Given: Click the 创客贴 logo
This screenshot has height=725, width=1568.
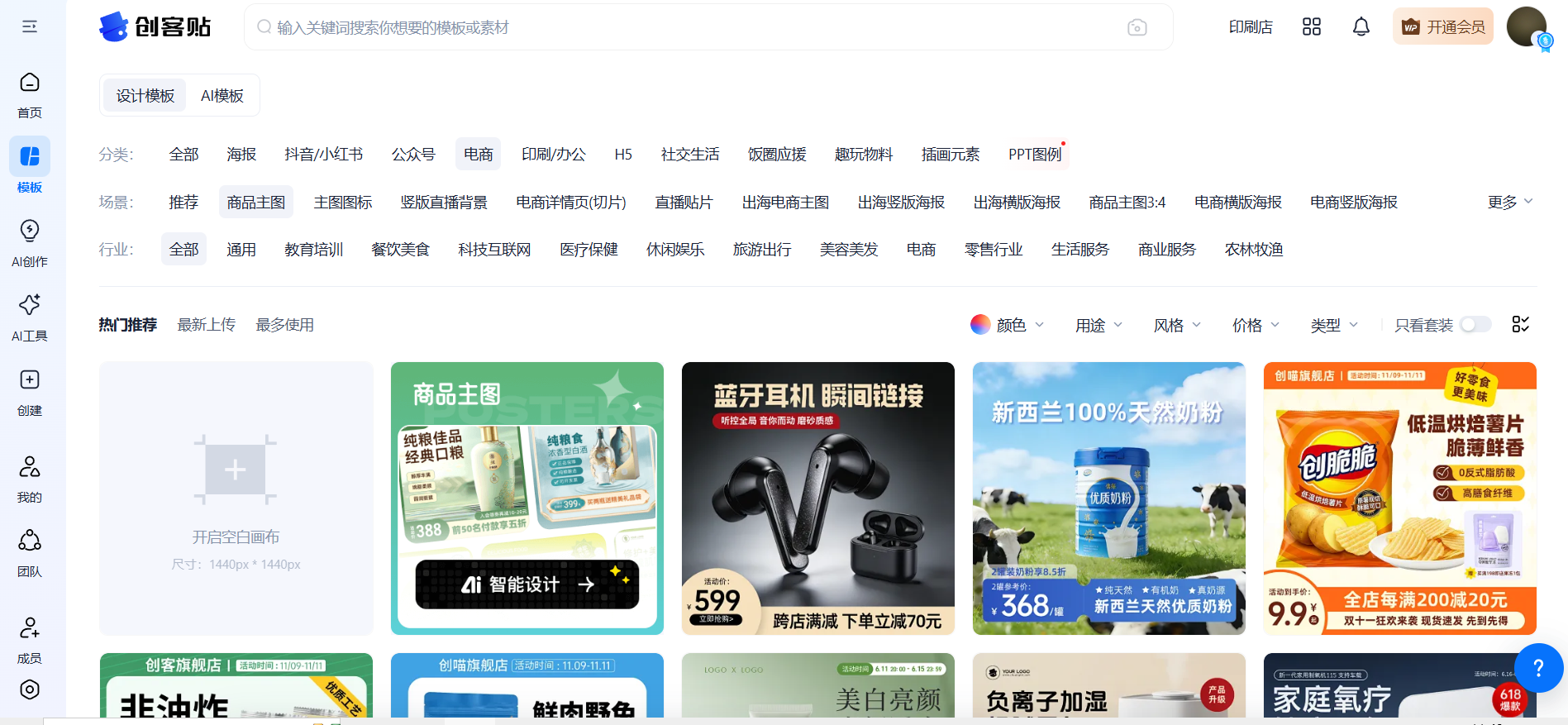Looking at the screenshot, I should [x=155, y=27].
